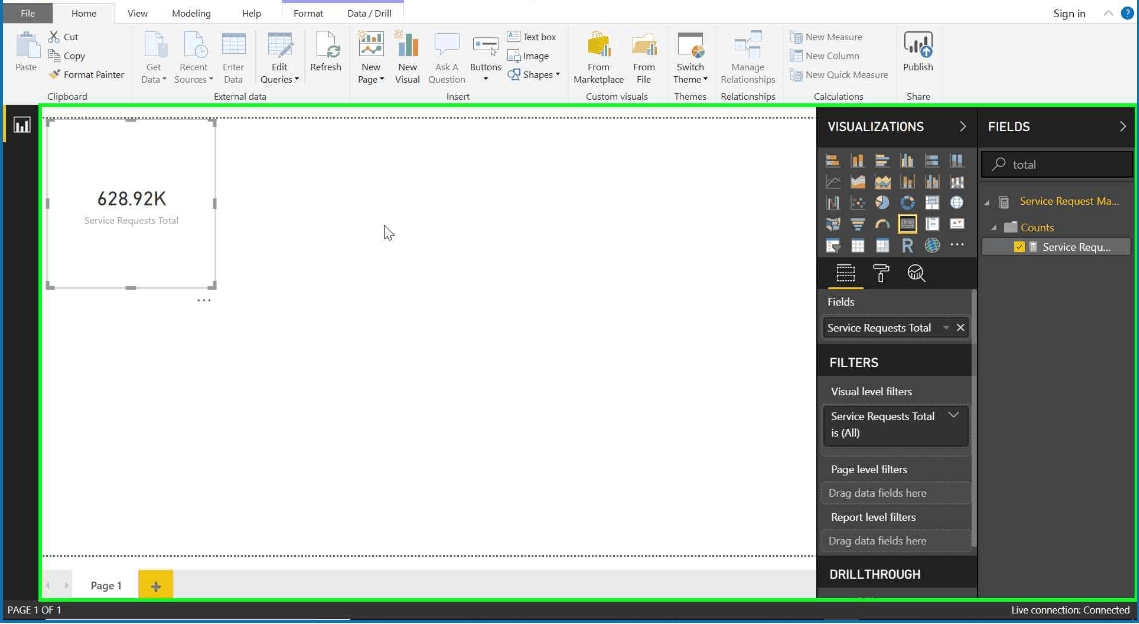Click the highlighted Card visualization icon
Image resolution: width=1139 pixels, height=624 pixels.
point(907,224)
